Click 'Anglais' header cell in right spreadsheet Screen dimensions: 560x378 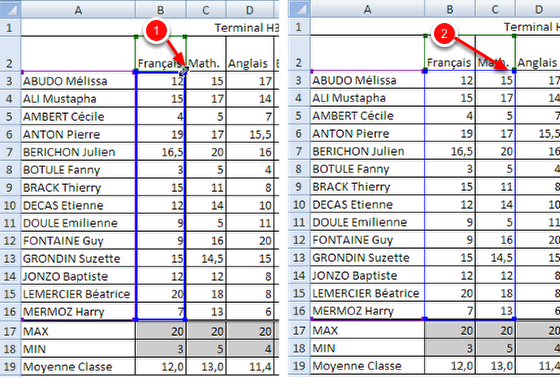pos(538,53)
